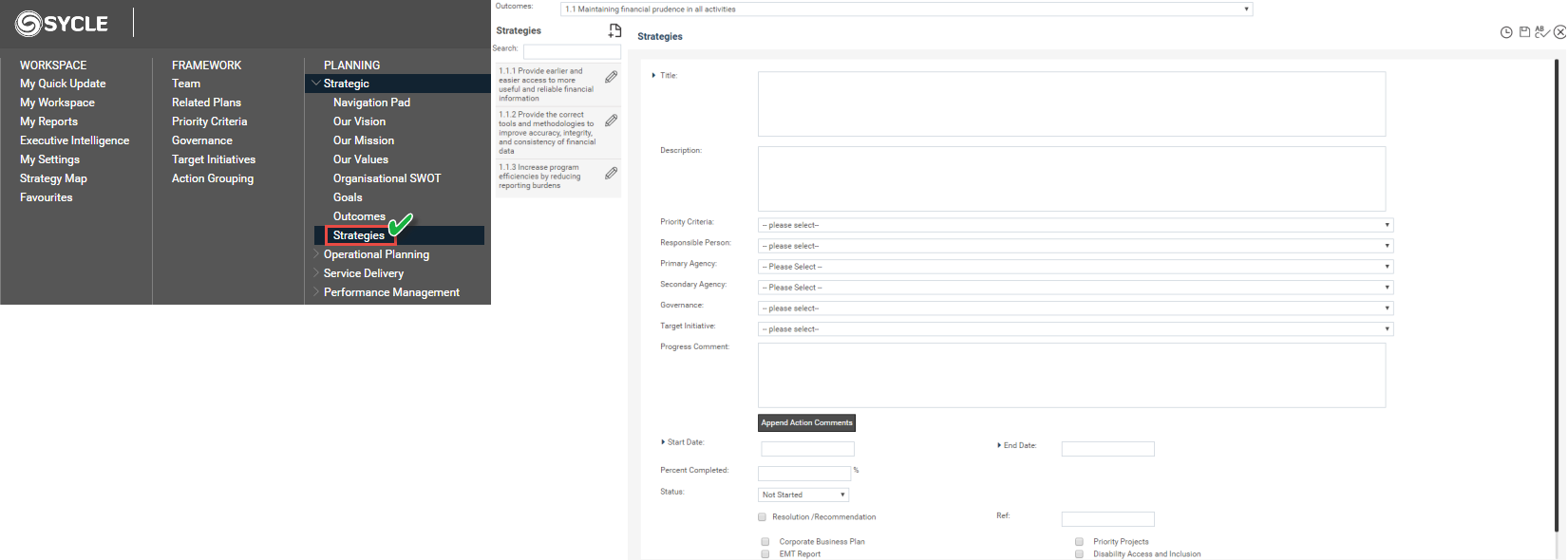Open the Primary Agency dropdown

(x=1075, y=267)
